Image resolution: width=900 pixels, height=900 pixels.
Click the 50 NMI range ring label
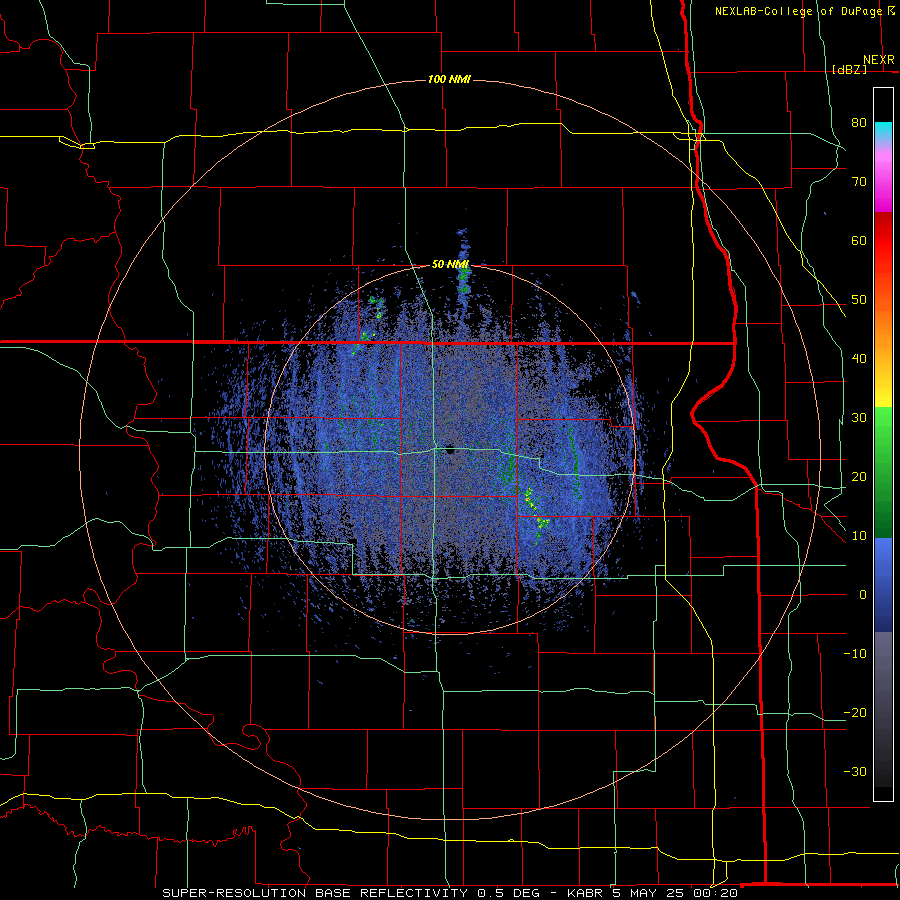pos(450,264)
